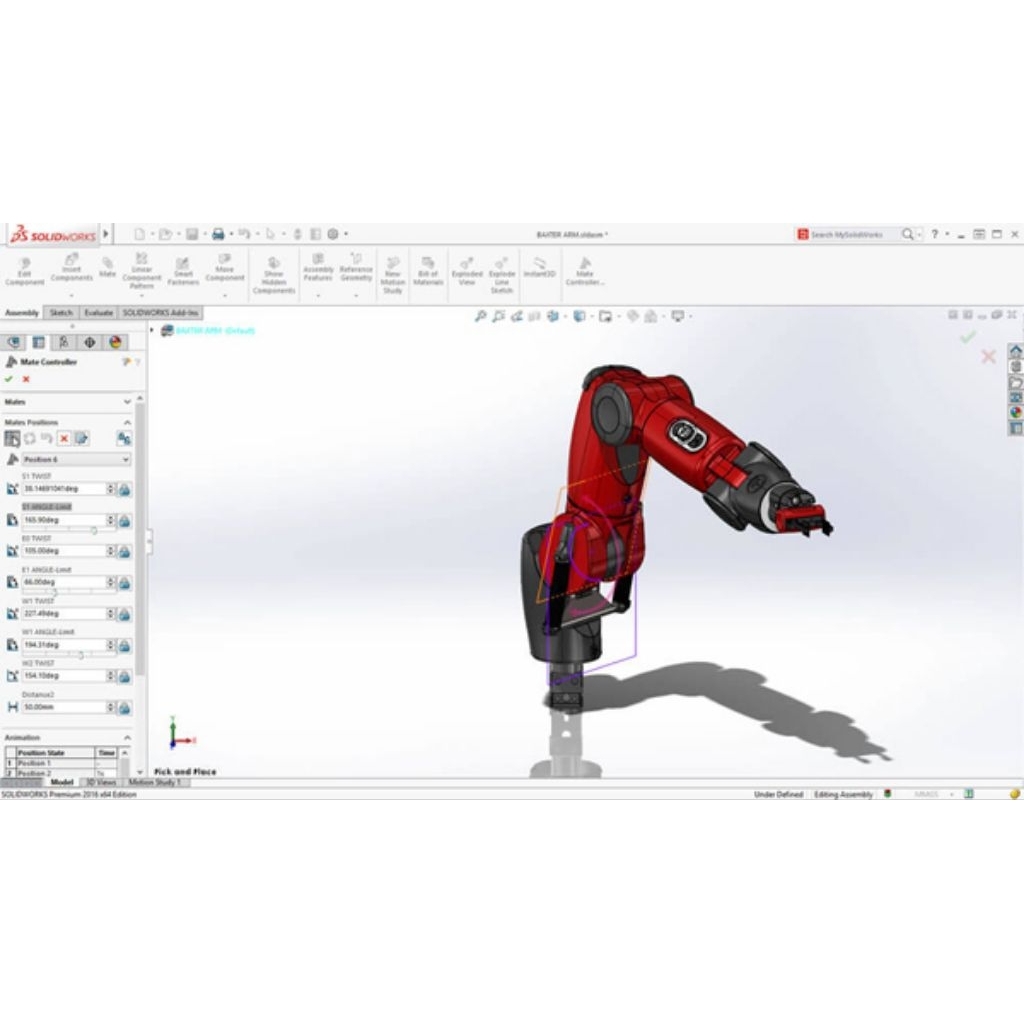Expand the Mates section
Viewport: 1024px width, 1024px height.
pos(127,402)
